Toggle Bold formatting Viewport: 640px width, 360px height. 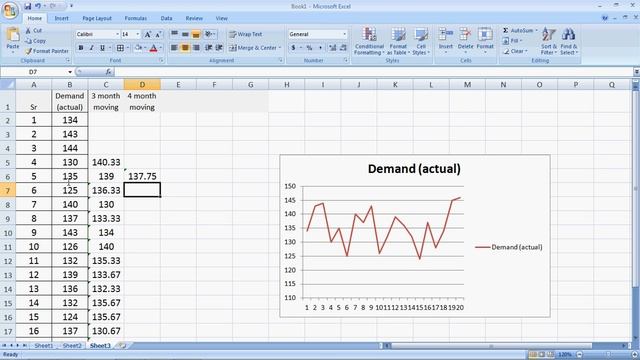[81, 48]
